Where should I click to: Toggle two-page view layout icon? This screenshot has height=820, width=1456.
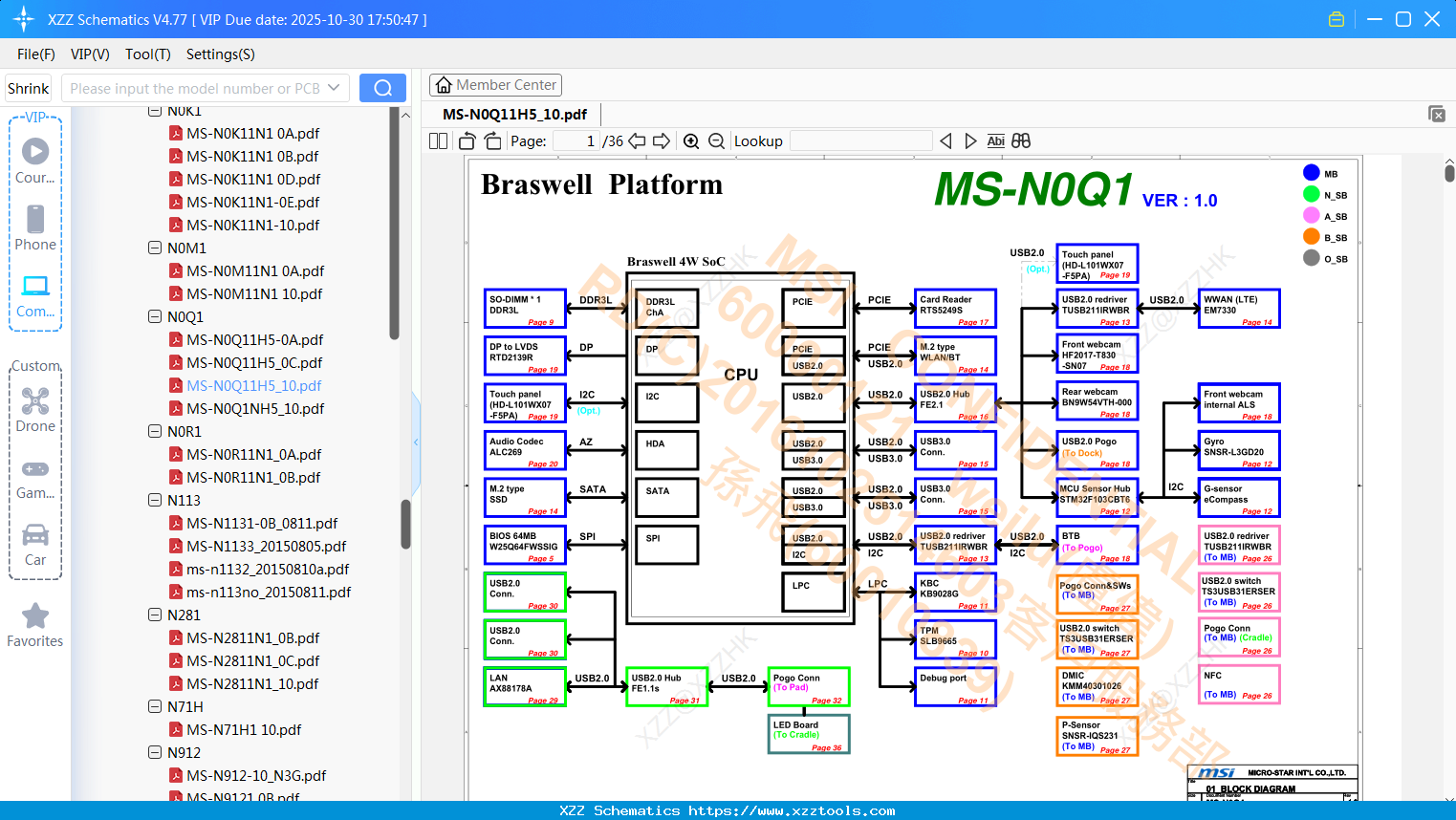[438, 141]
